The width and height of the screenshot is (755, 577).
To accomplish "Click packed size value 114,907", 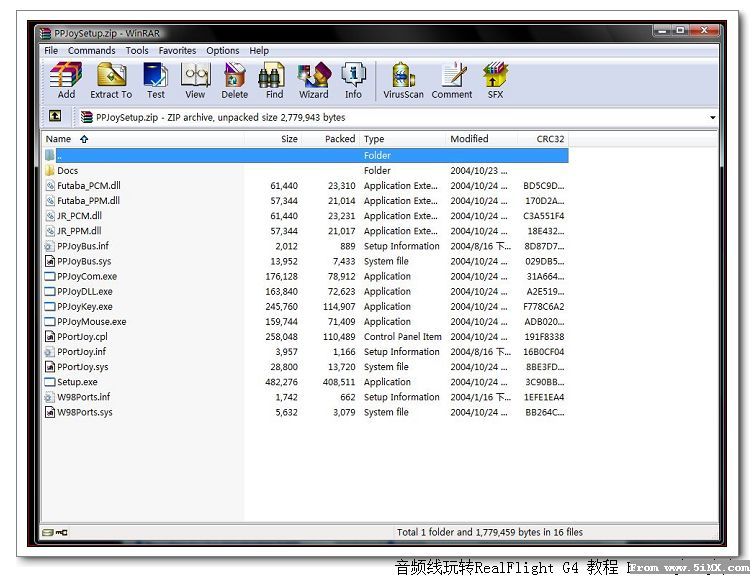I will pos(339,306).
